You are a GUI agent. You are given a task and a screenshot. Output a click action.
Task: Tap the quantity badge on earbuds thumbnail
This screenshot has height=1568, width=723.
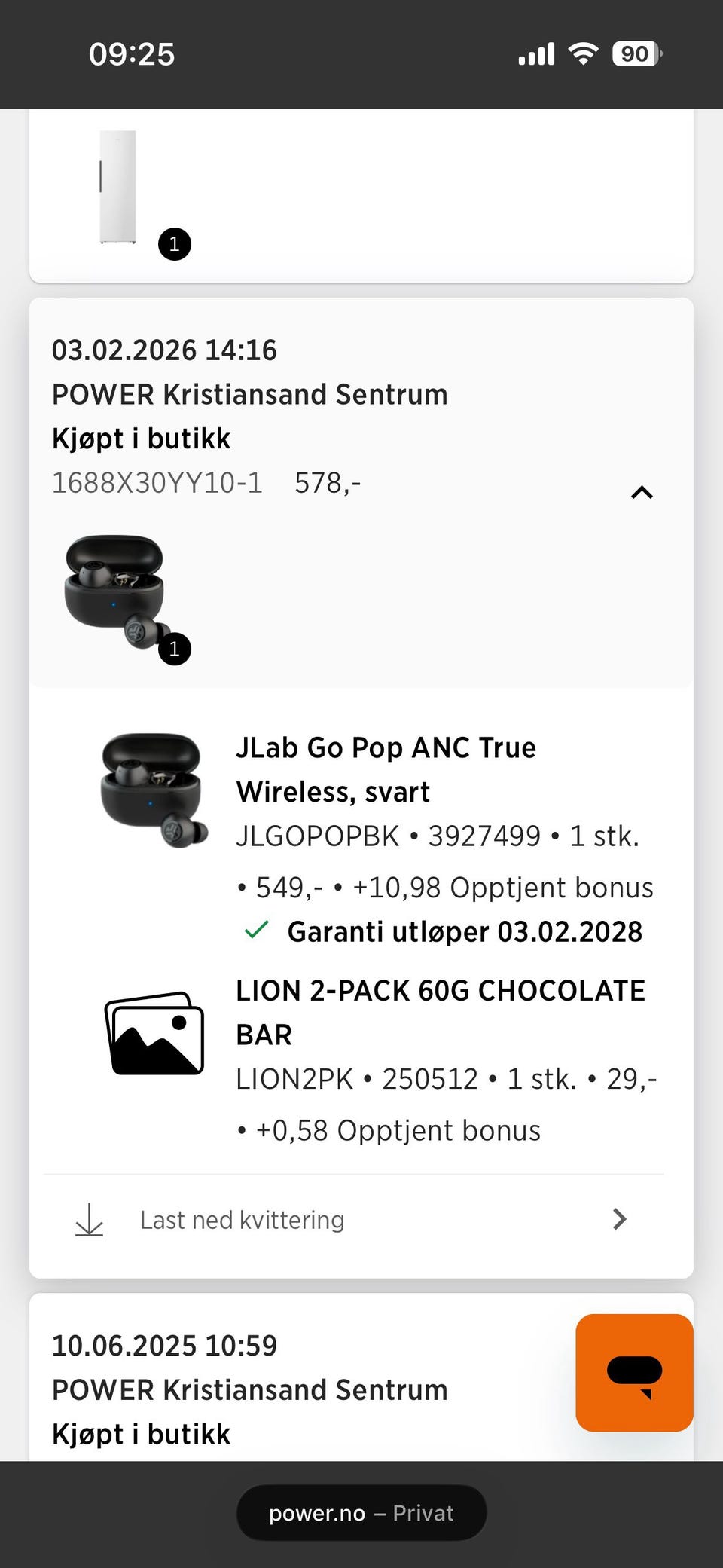pyautogui.click(x=175, y=649)
